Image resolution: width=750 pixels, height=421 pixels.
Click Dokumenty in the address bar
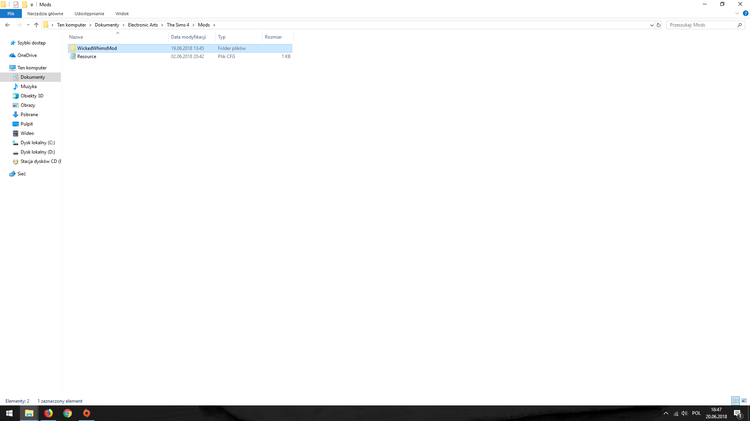tap(107, 25)
